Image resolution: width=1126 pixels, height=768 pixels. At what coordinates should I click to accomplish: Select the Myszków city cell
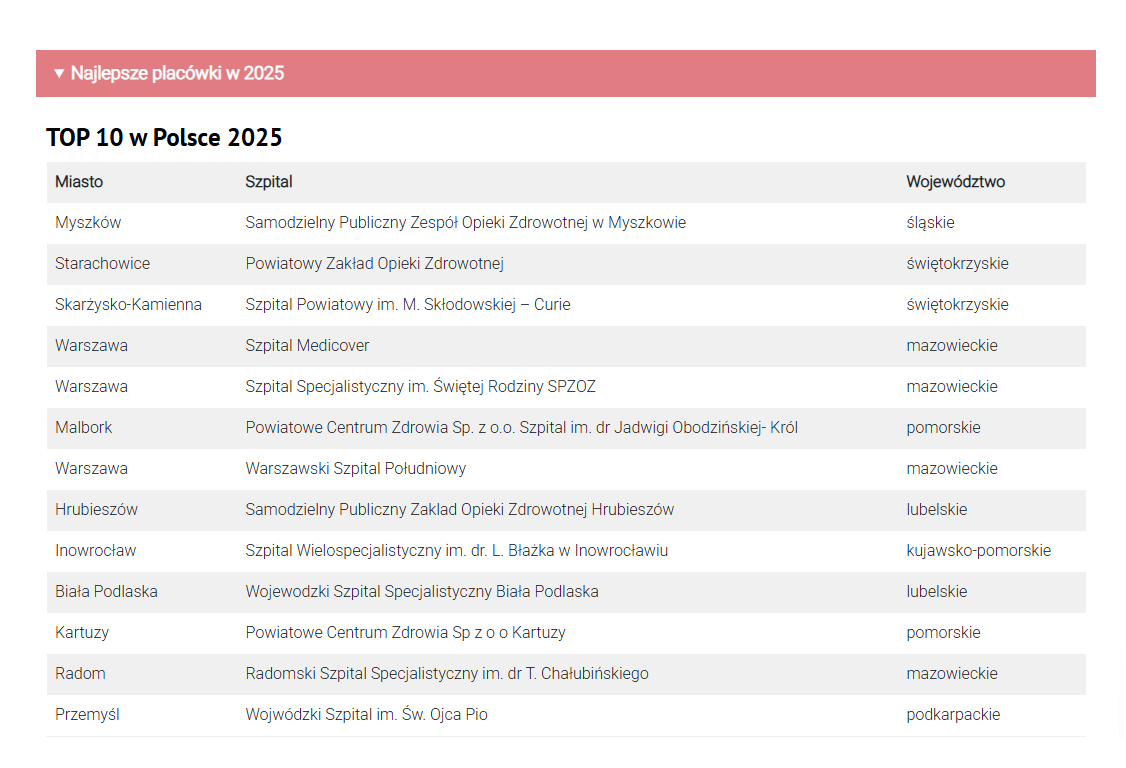tap(88, 223)
